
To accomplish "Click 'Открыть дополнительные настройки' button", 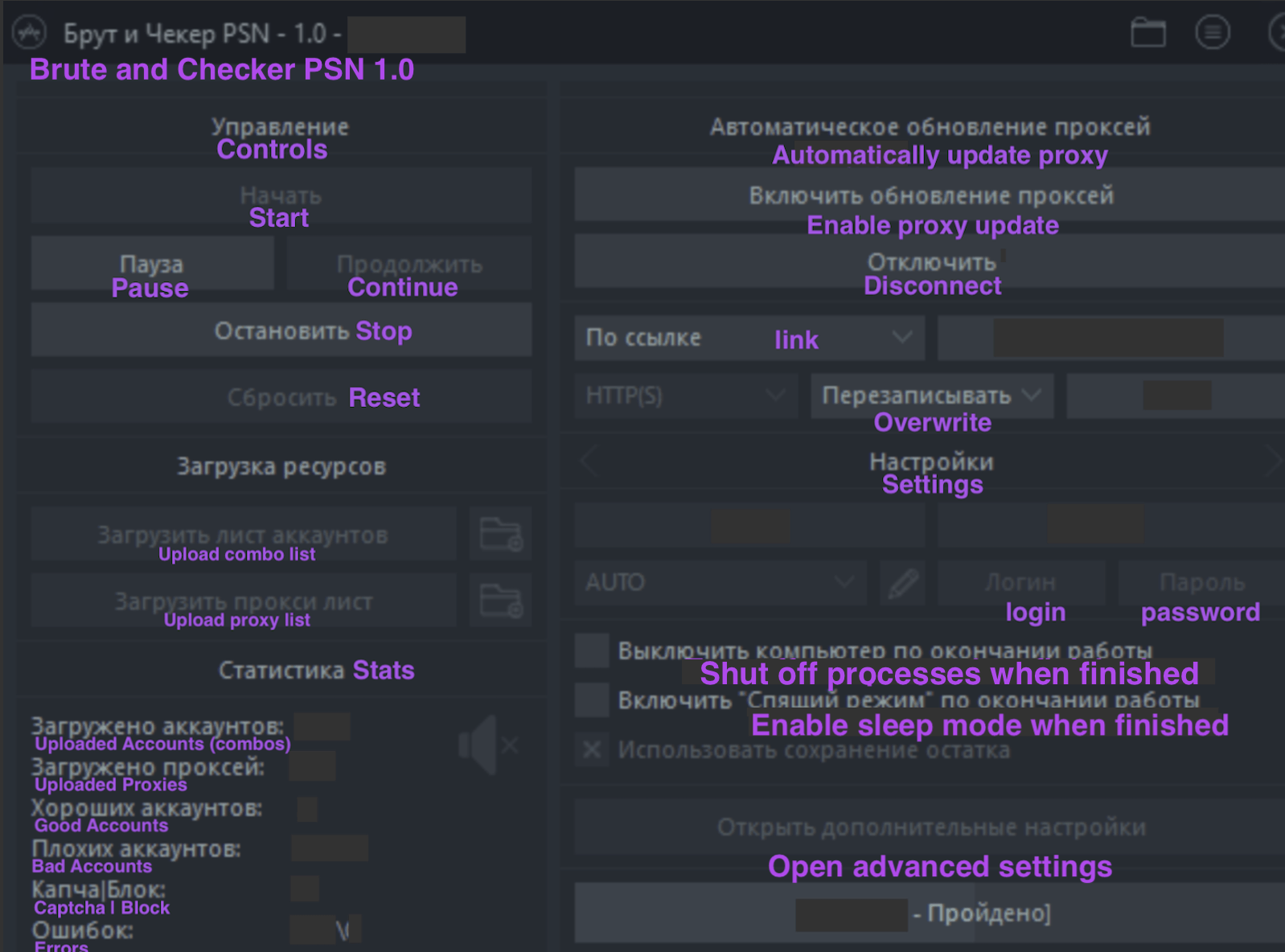I will pyautogui.click(x=931, y=827).
